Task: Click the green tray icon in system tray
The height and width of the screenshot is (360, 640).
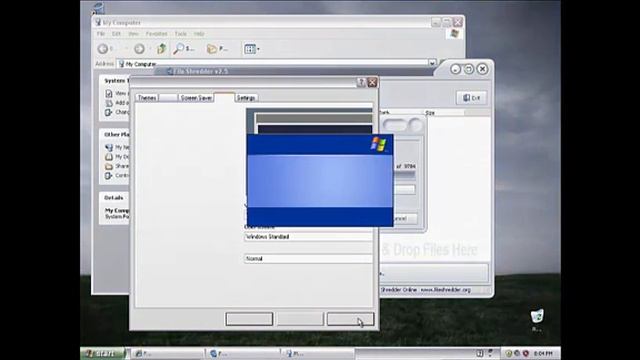Action: click(509, 353)
